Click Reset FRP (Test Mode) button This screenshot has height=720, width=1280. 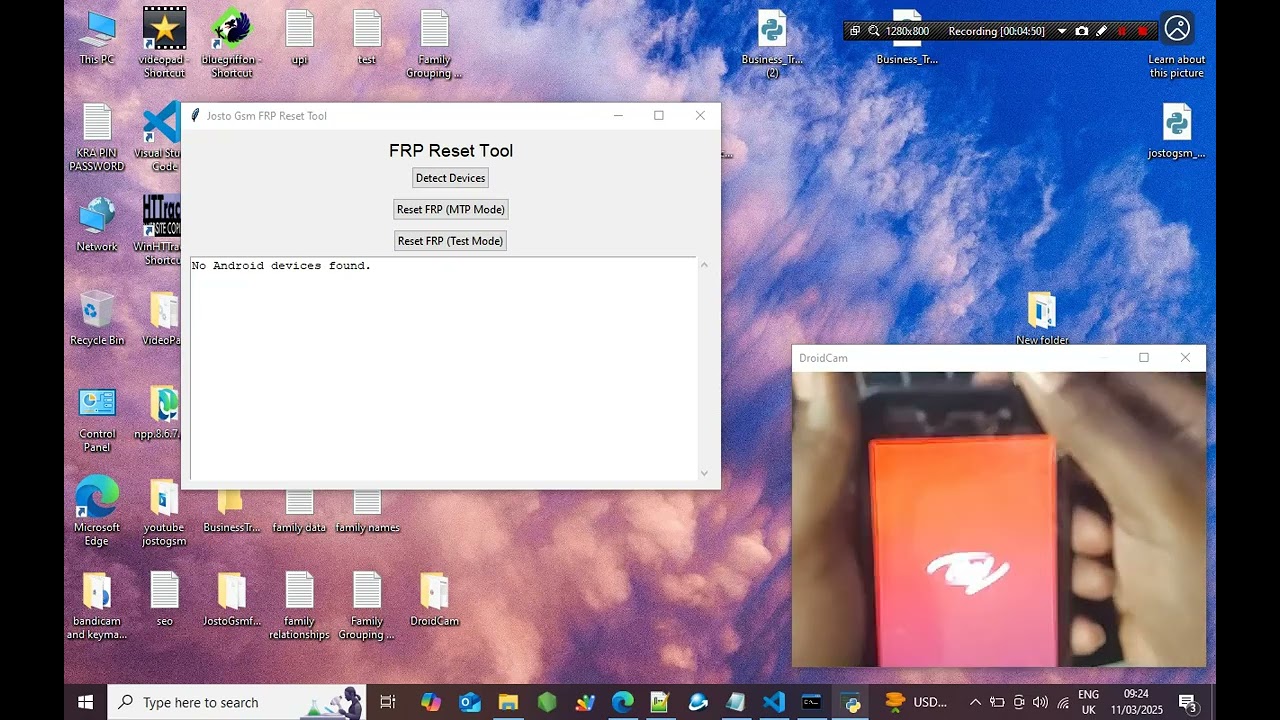[450, 241]
